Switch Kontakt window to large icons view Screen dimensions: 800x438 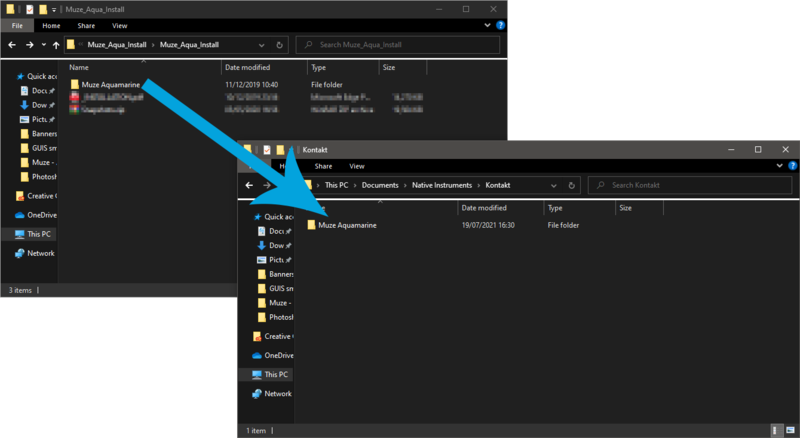pyautogui.click(x=790, y=430)
